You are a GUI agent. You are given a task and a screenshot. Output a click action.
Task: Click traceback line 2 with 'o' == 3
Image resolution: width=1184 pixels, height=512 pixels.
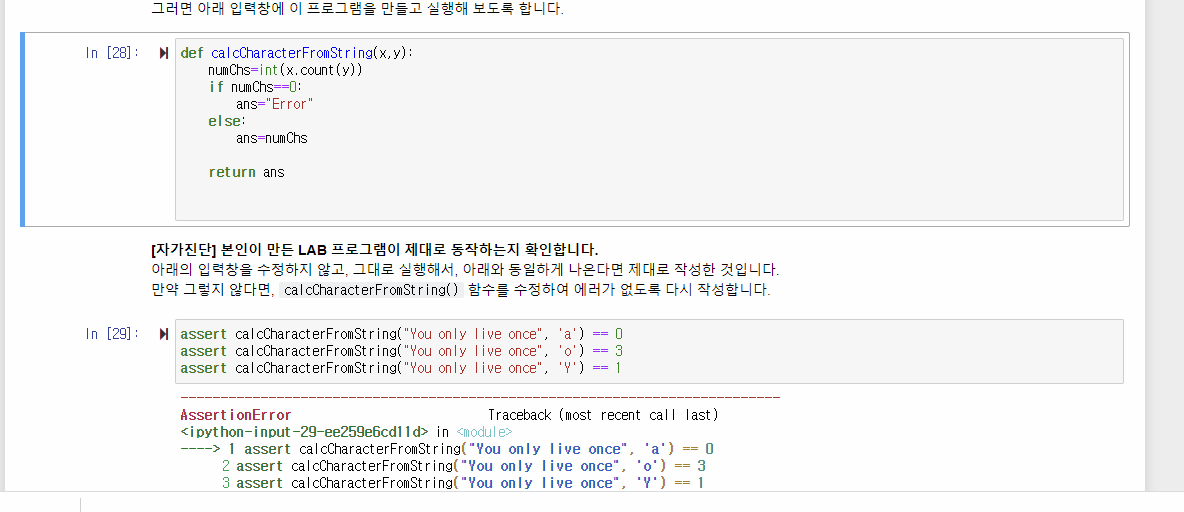(x=464, y=466)
